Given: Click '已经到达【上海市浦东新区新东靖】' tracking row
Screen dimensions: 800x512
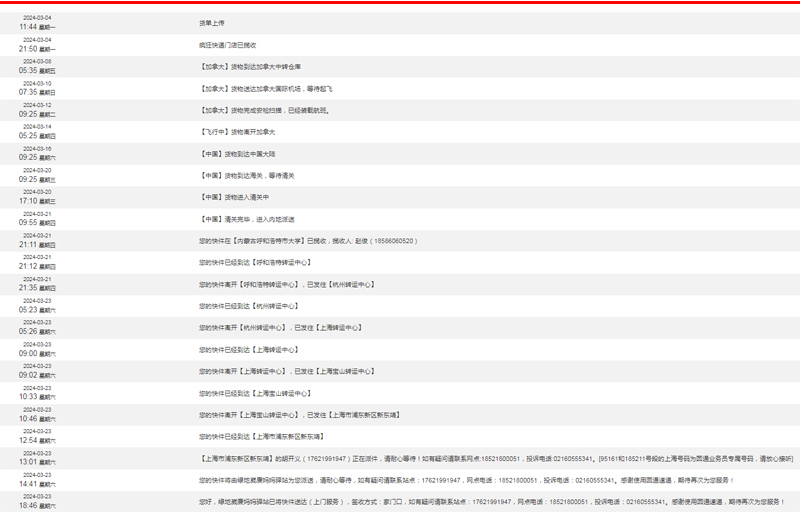Looking at the screenshot, I should click(x=261, y=437).
